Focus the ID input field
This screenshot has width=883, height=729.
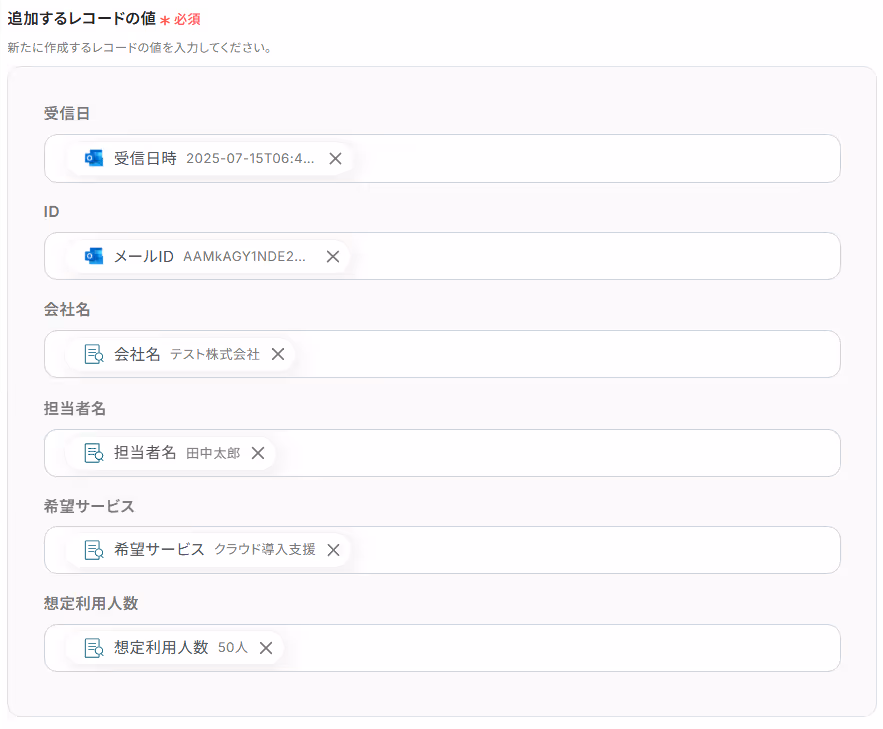pyautogui.click(x=442, y=256)
